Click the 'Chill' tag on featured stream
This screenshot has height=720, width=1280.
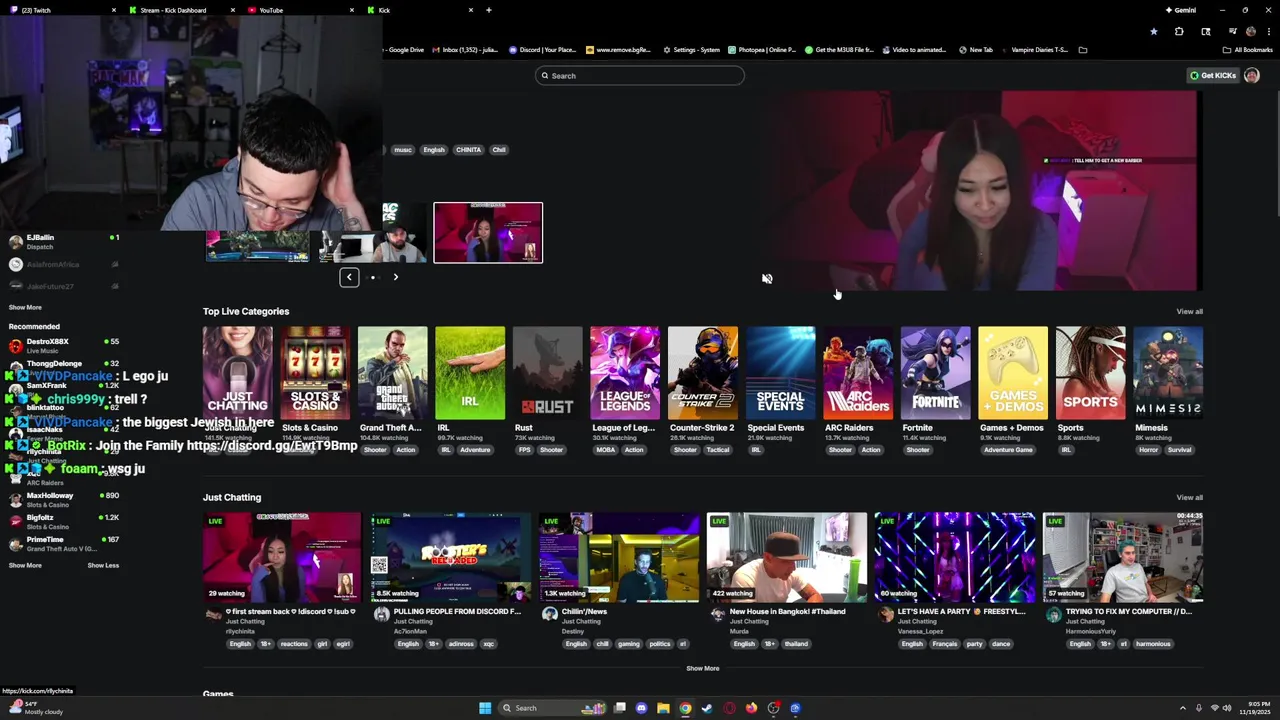pyautogui.click(x=499, y=150)
